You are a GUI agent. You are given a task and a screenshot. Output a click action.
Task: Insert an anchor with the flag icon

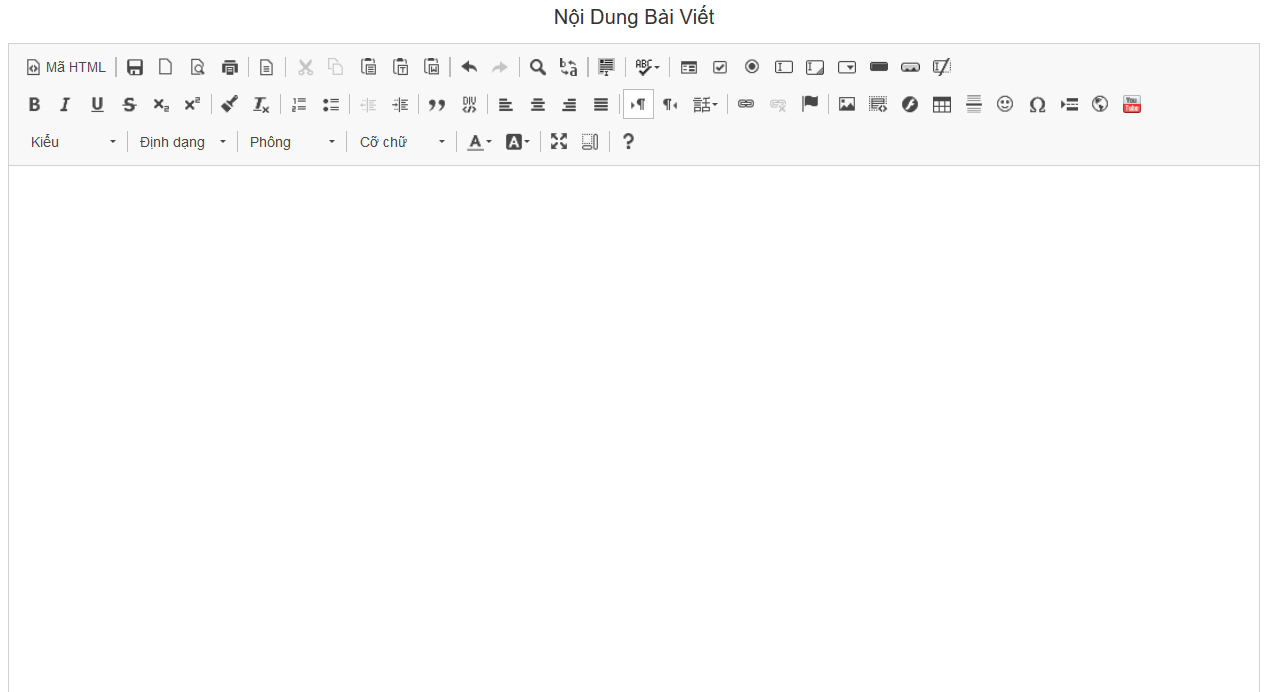(810, 104)
